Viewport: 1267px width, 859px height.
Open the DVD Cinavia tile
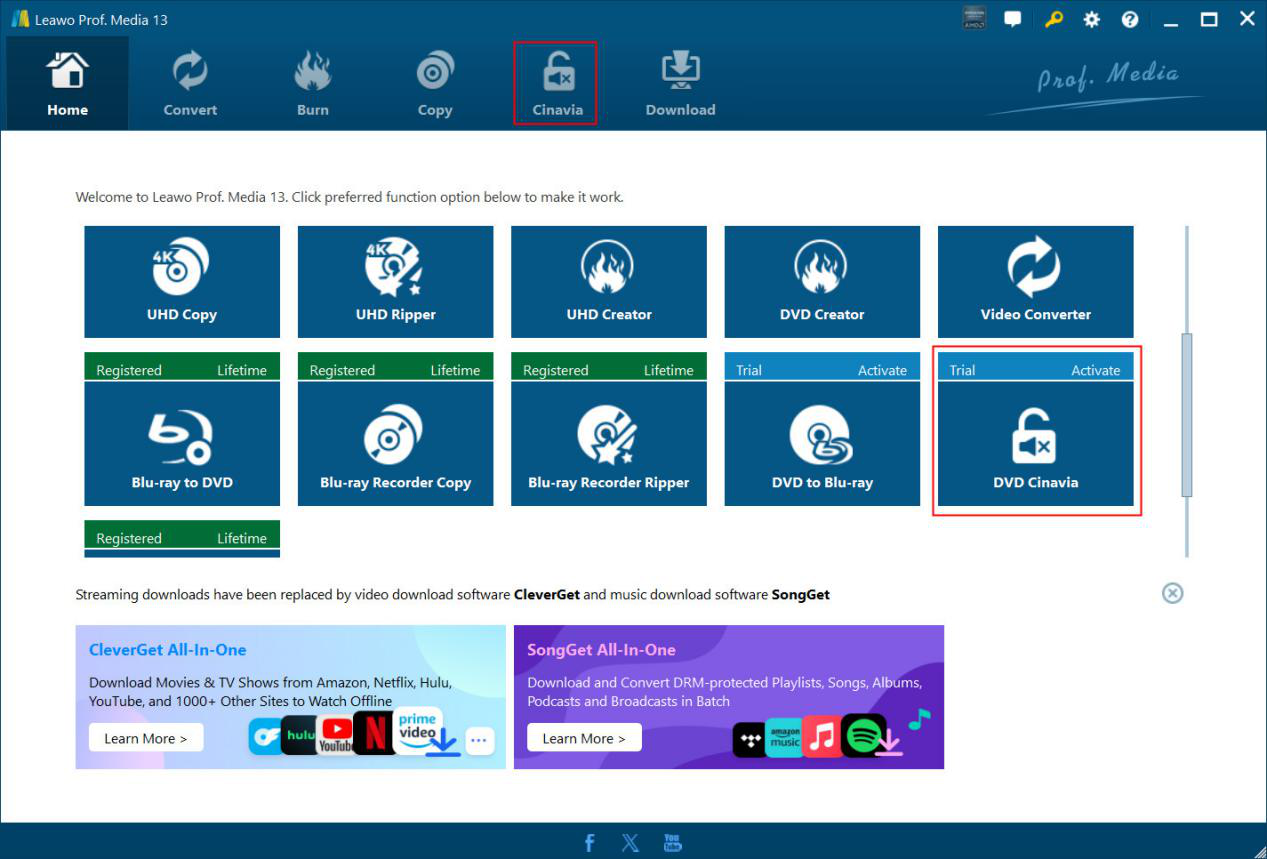(1035, 444)
